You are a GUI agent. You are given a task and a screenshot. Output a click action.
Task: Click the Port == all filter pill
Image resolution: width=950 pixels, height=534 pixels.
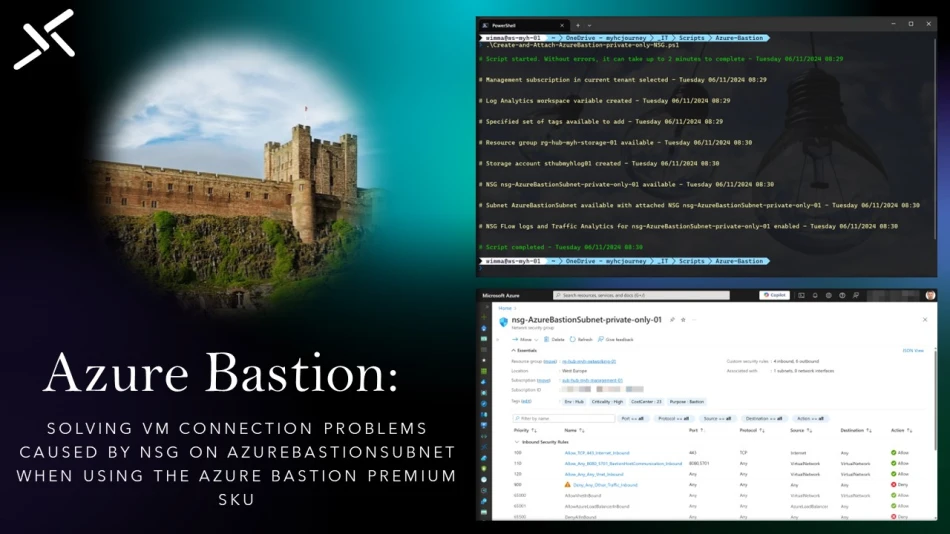pyautogui.click(x=634, y=418)
